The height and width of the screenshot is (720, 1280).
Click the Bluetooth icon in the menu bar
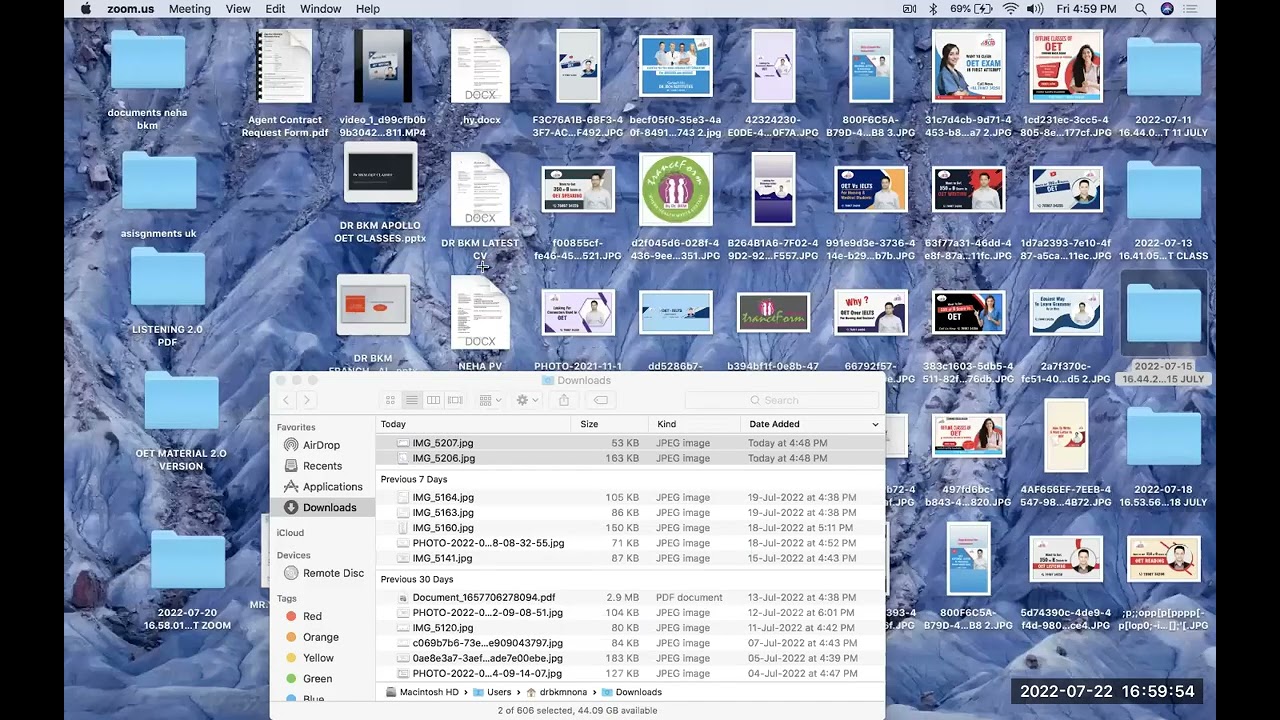click(x=933, y=9)
